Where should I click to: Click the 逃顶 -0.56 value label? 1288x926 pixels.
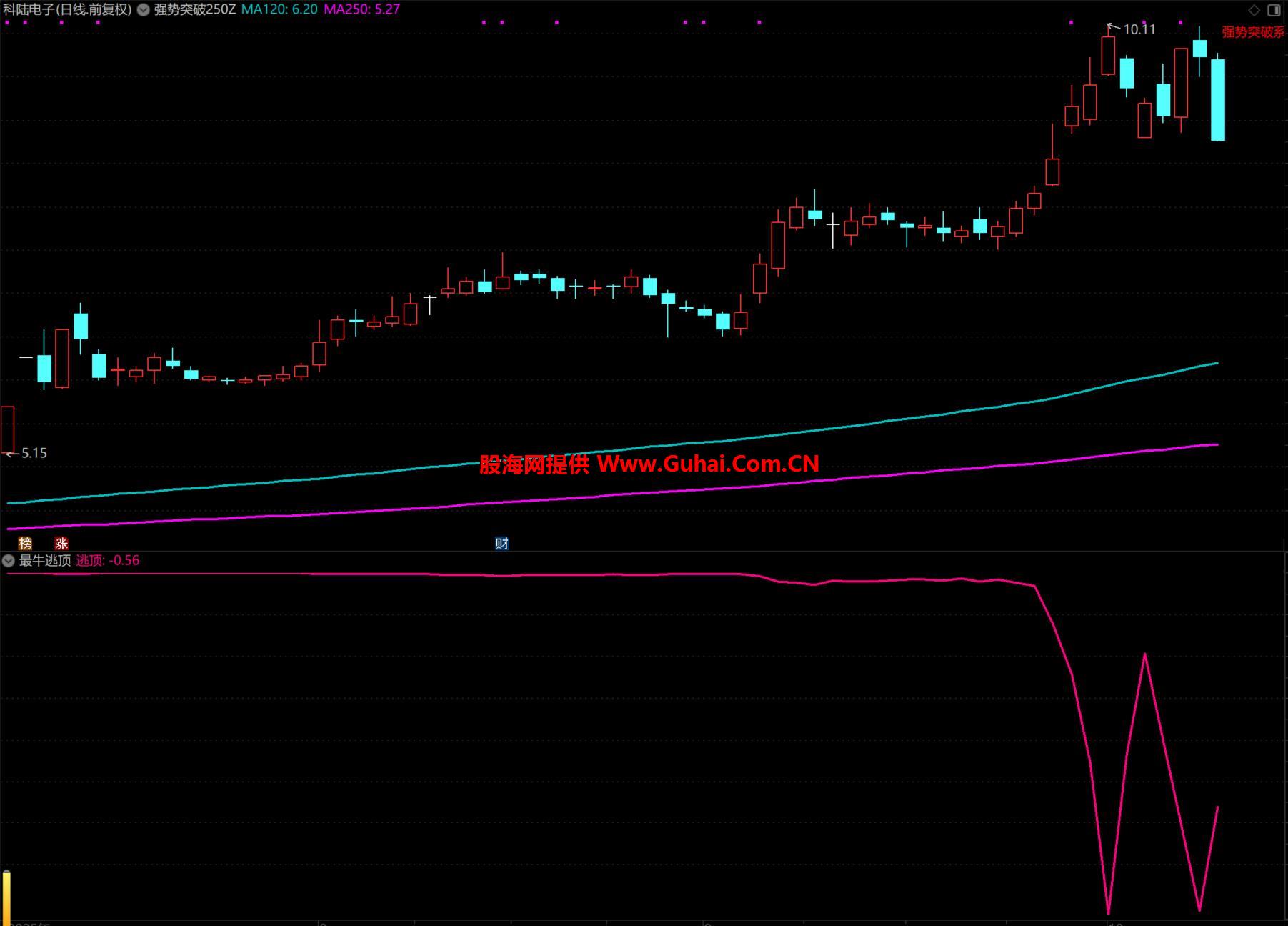pyautogui.click(x=108, y=561)
